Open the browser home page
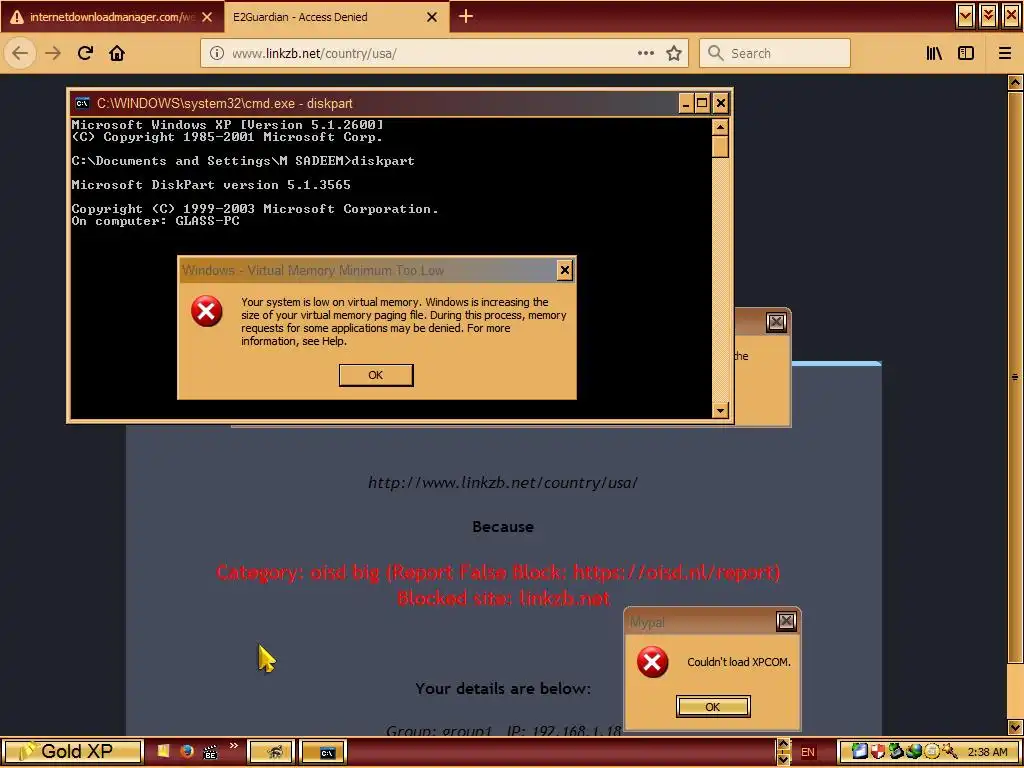 pos(117,53)
